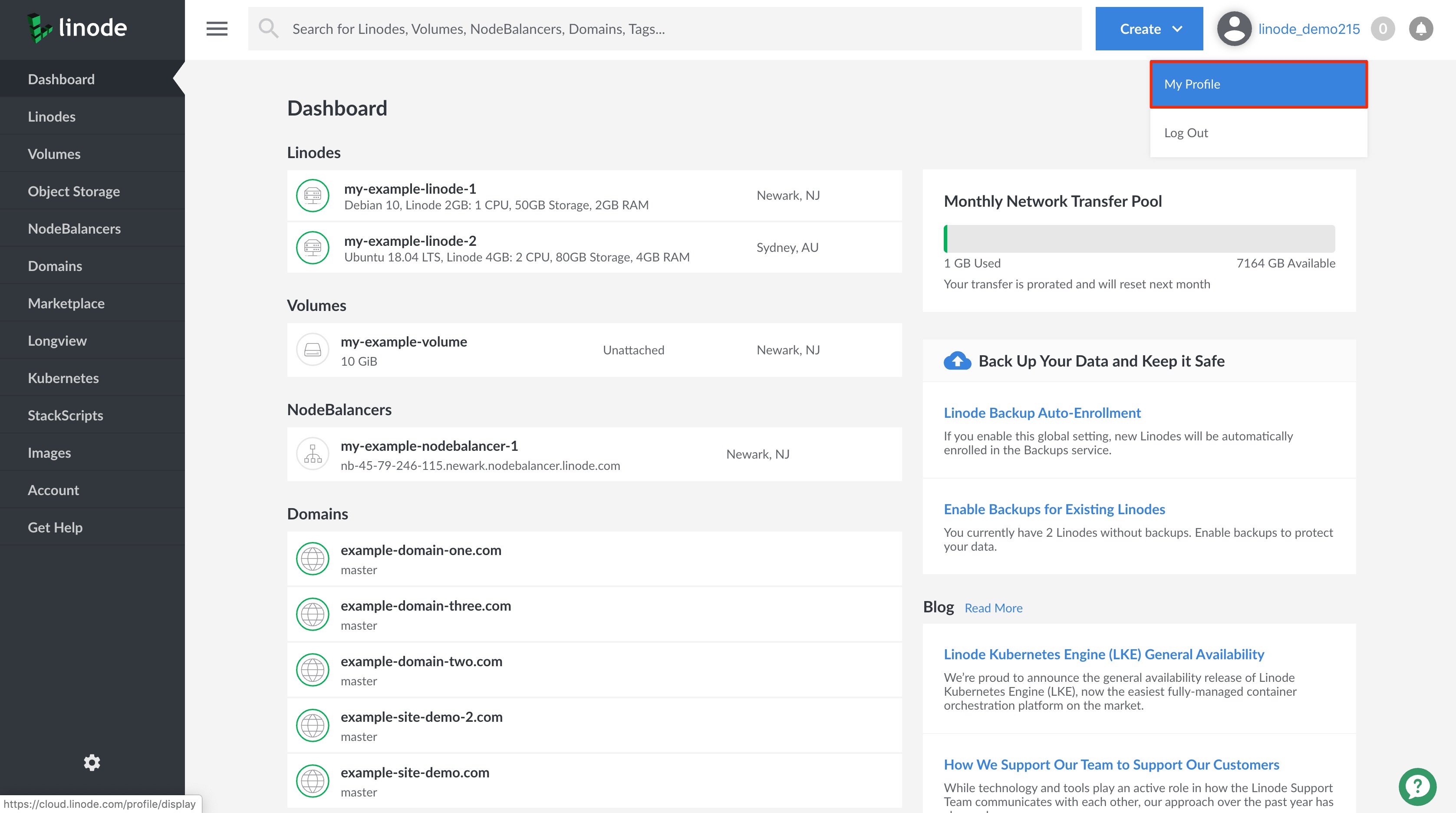
Task: Click example-domain-one.com globe icon
Action: click(313, 559)
